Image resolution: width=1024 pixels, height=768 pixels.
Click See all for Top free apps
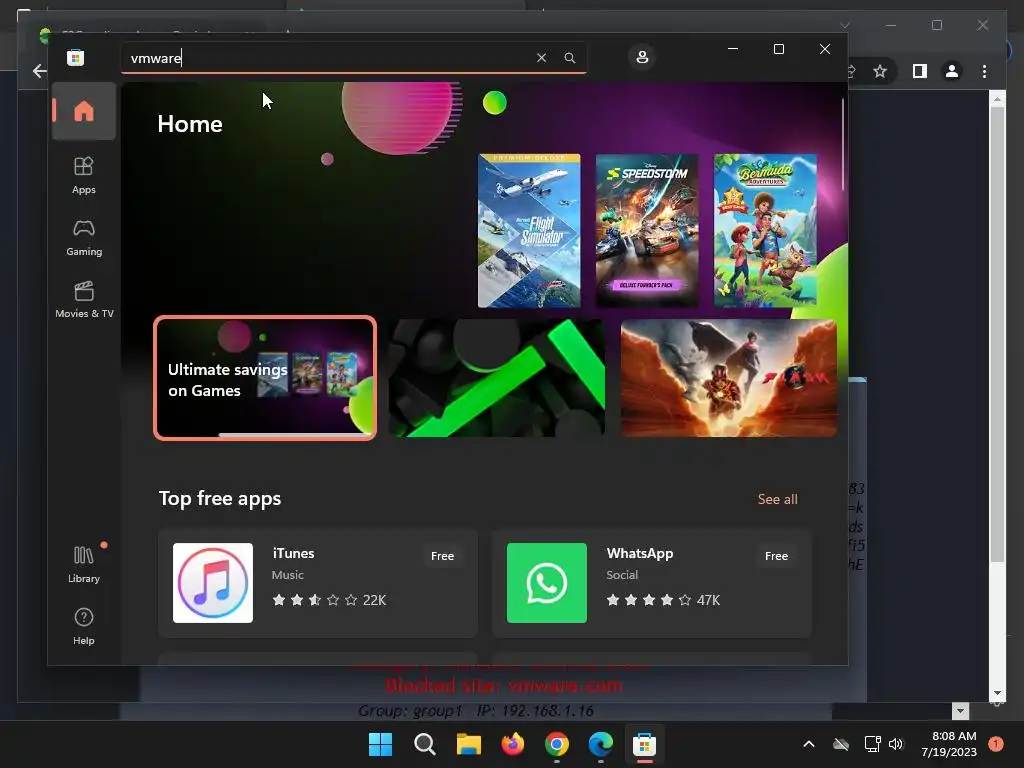(x=777, y=499)
